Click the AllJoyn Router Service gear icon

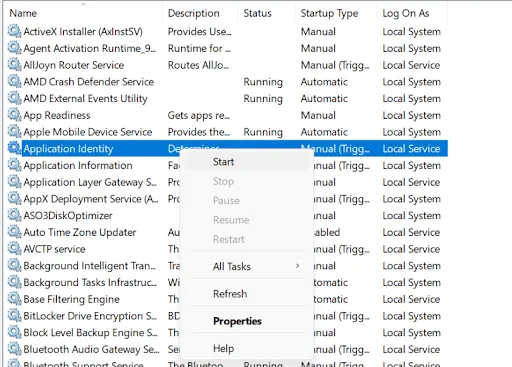(x=14, y=64)
